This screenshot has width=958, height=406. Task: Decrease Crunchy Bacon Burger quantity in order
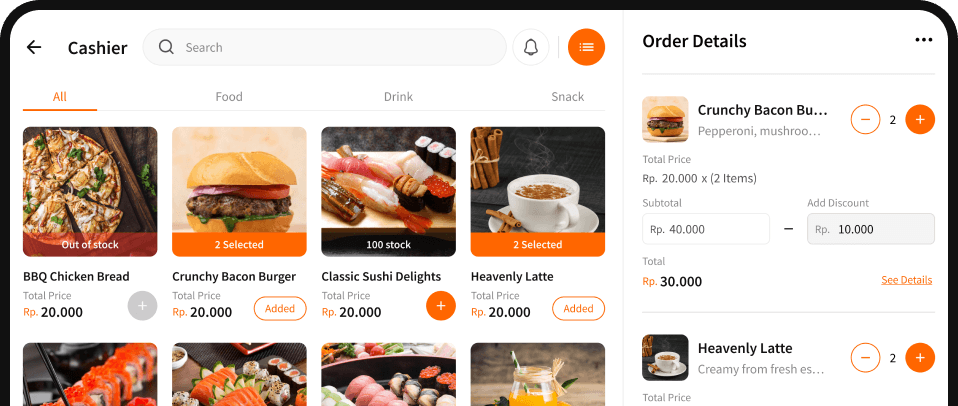point(865,120)
